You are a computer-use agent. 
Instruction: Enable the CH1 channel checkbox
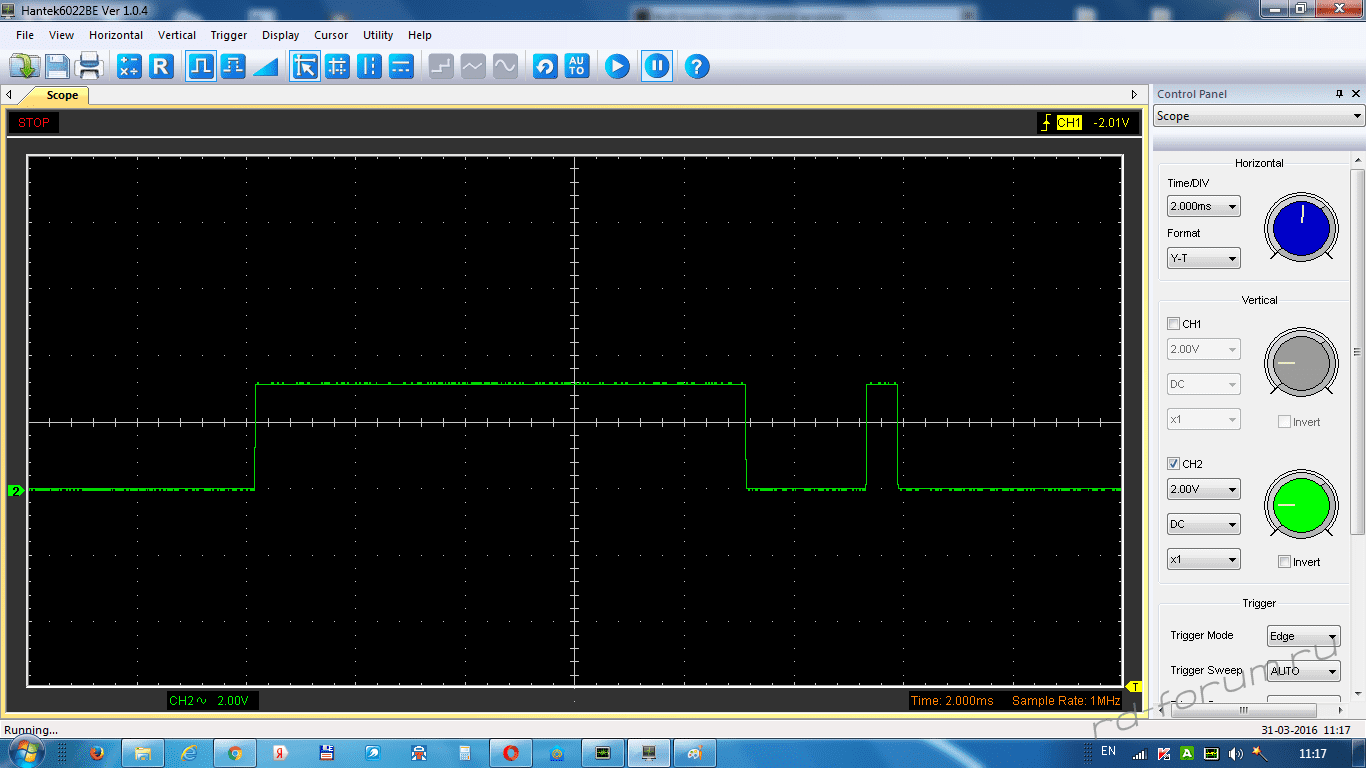tap(1174, 324)
